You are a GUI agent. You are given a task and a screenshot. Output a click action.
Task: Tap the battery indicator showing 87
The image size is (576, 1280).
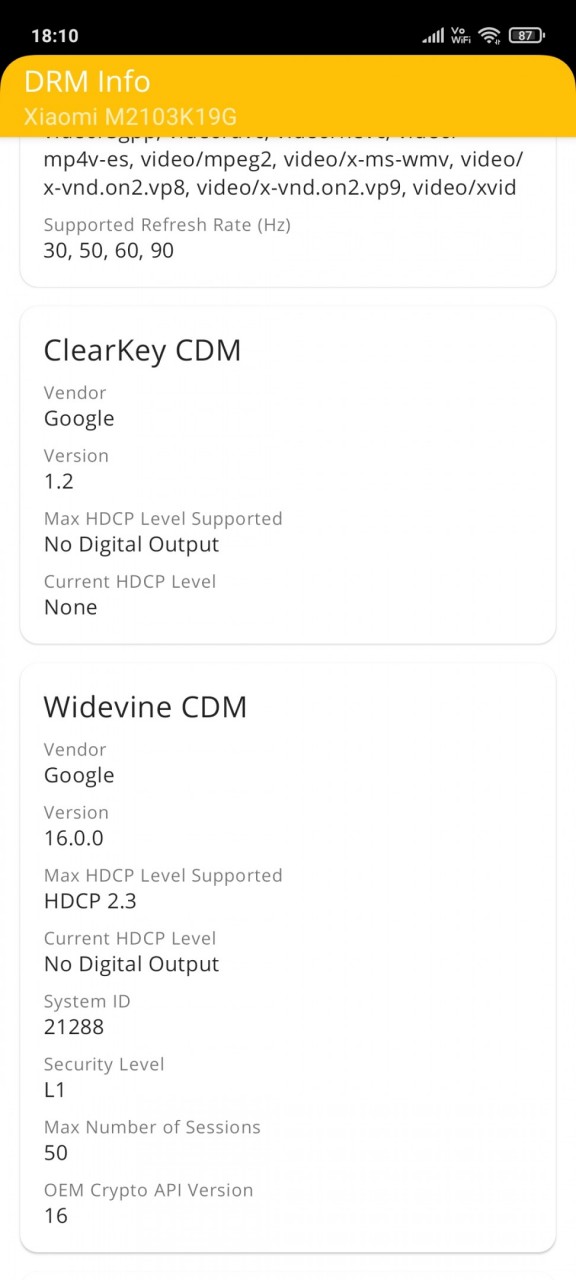526,36
